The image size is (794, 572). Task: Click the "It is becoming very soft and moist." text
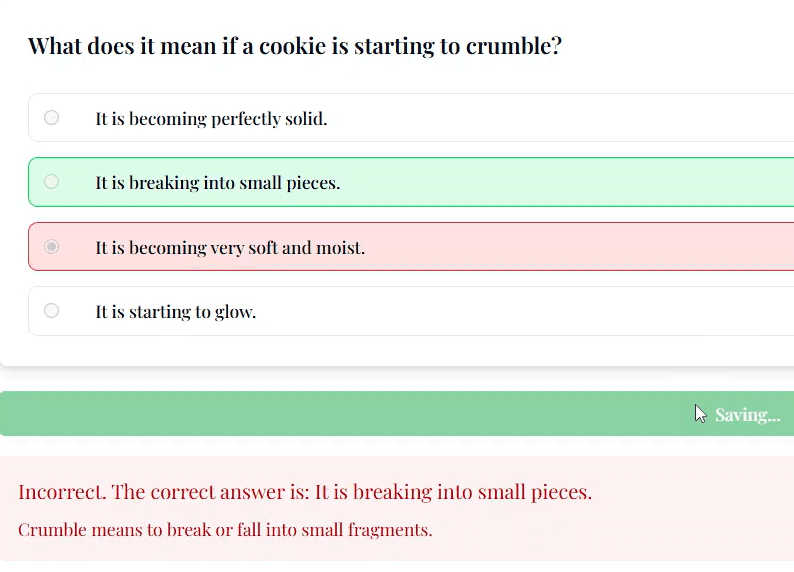click(230, 248)
